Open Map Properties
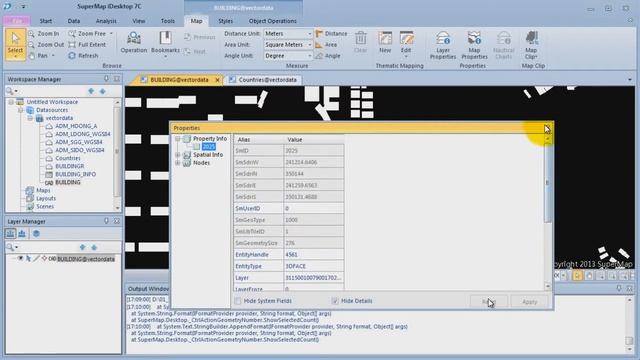The height and width of the screenshot is (360, 640). click(x=474, y=45)
